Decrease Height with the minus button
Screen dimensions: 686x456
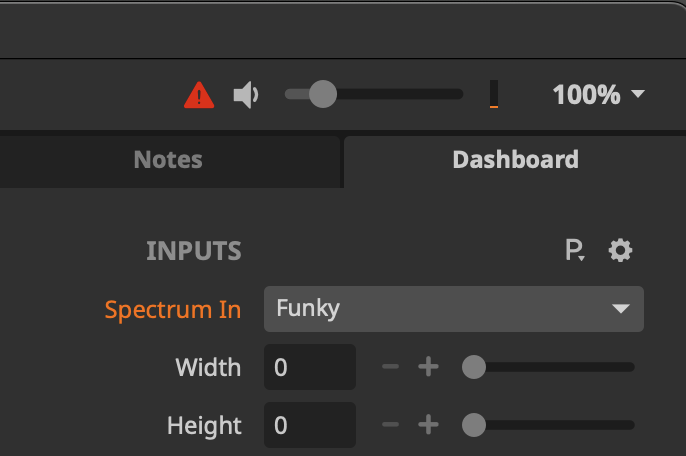click(391, 426)
